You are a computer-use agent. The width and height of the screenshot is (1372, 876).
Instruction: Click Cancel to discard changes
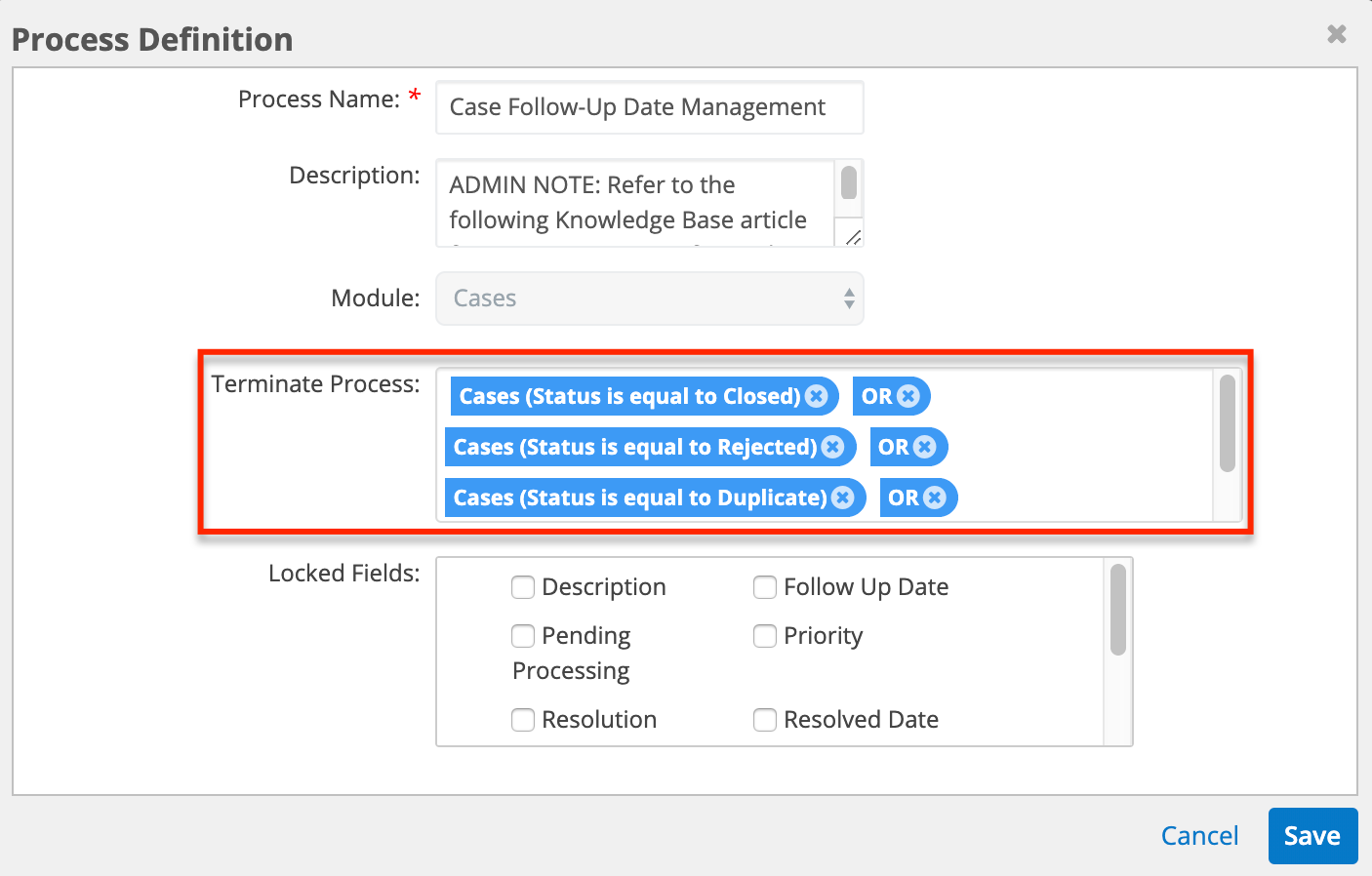tap(1199, 836)
